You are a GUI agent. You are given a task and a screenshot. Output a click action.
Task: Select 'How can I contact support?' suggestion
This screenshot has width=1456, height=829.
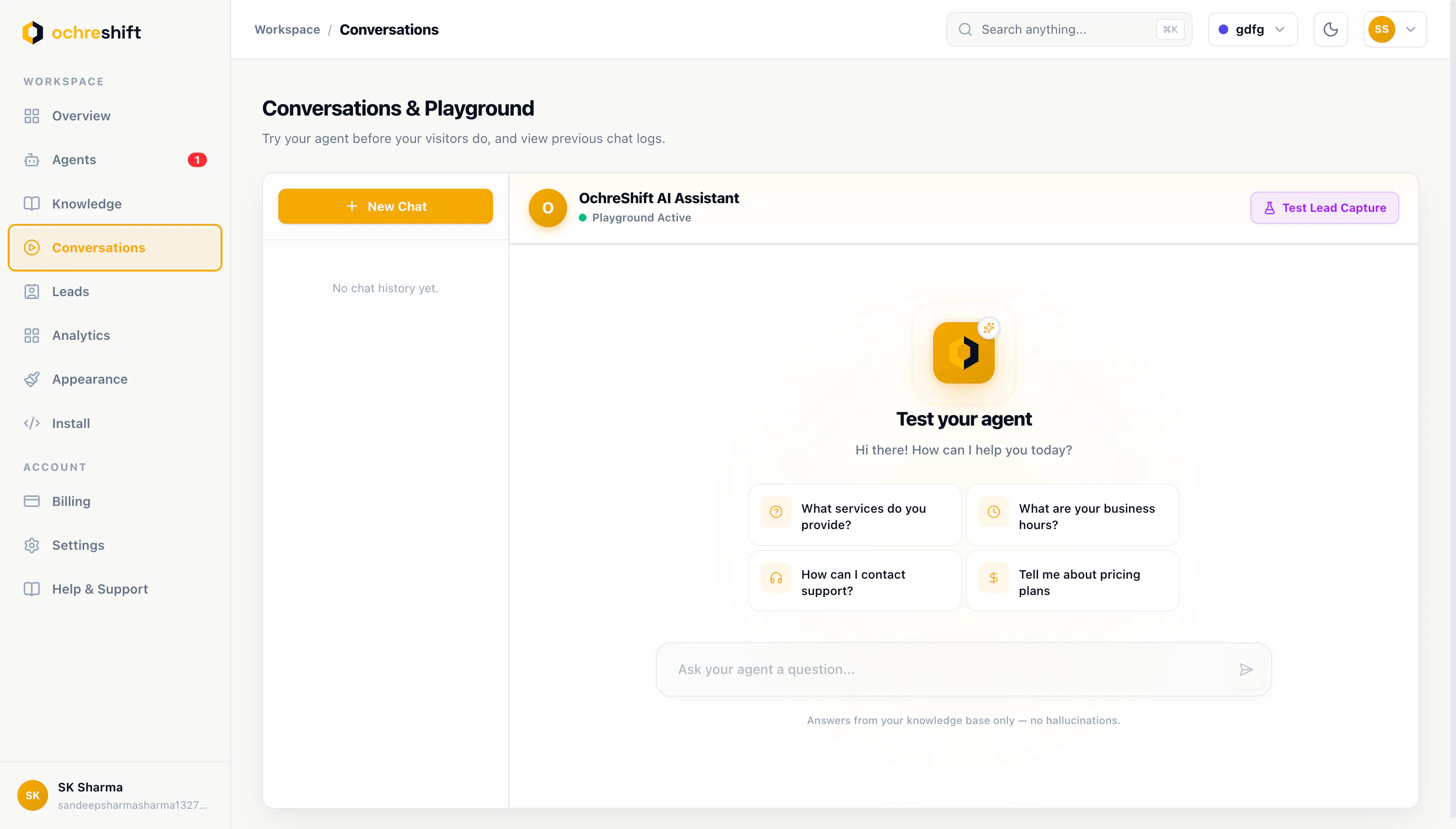coord(855,582)
